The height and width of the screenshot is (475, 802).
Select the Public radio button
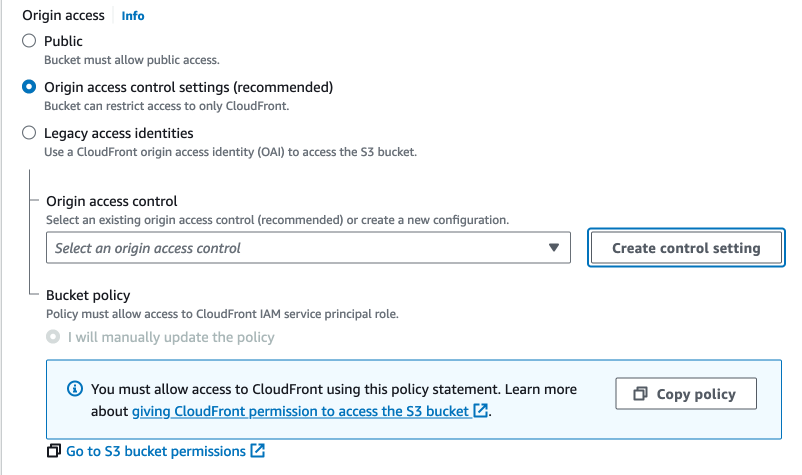[29, 41]
